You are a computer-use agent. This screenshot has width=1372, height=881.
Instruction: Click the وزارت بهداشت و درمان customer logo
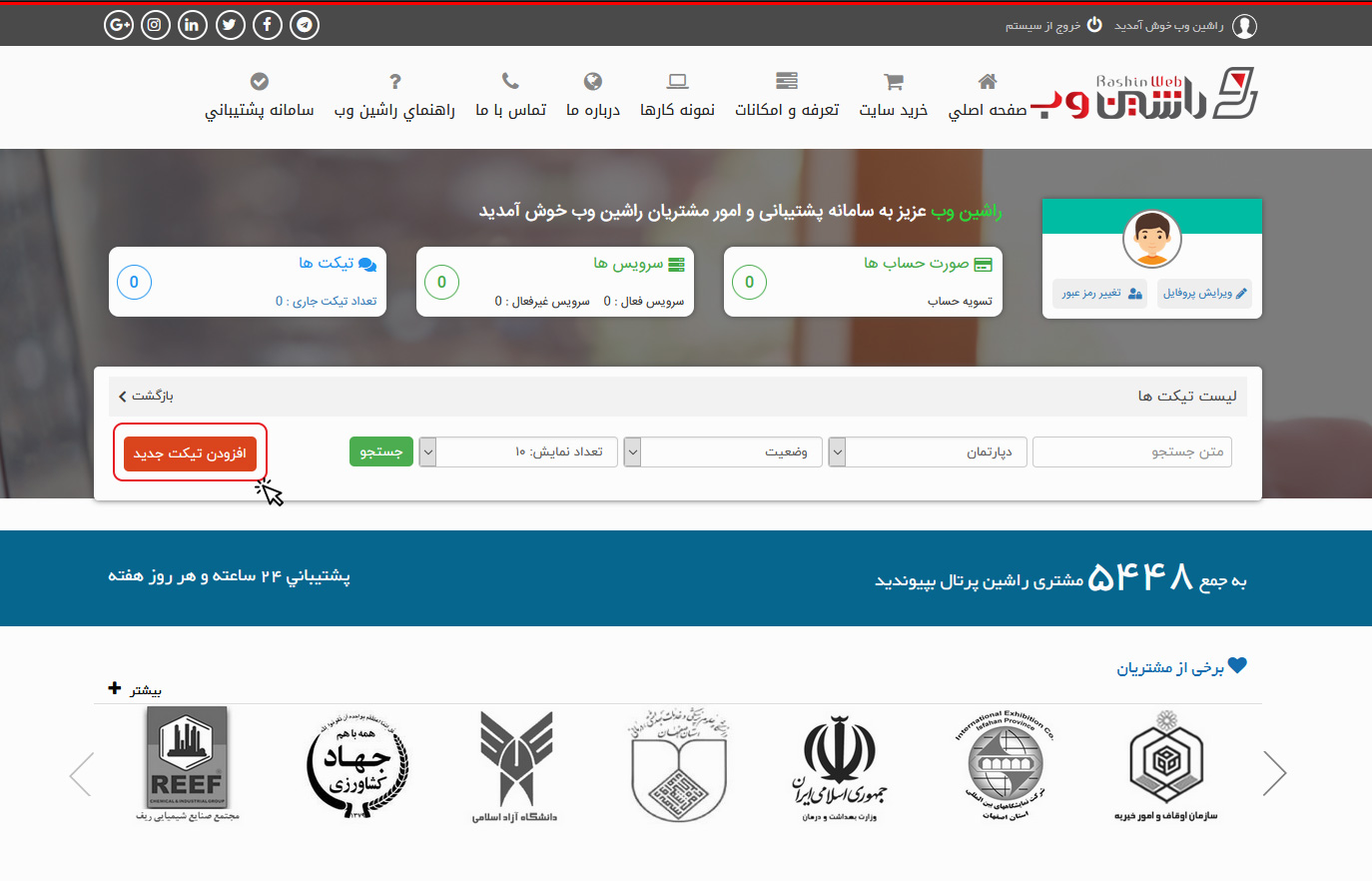[x=840, y=767]
